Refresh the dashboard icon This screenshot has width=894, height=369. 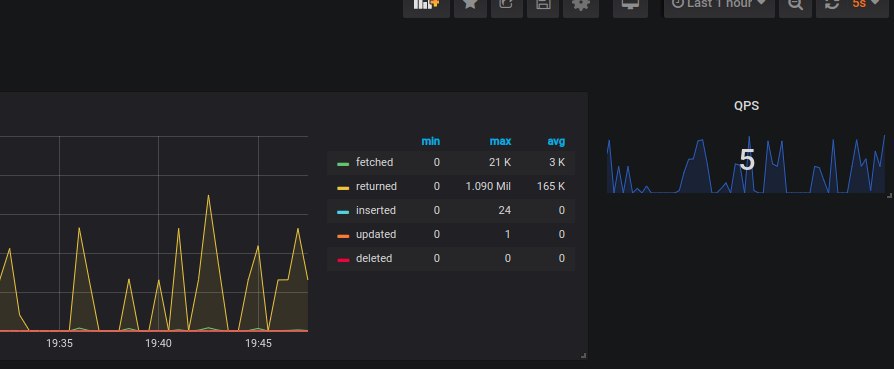832,5
